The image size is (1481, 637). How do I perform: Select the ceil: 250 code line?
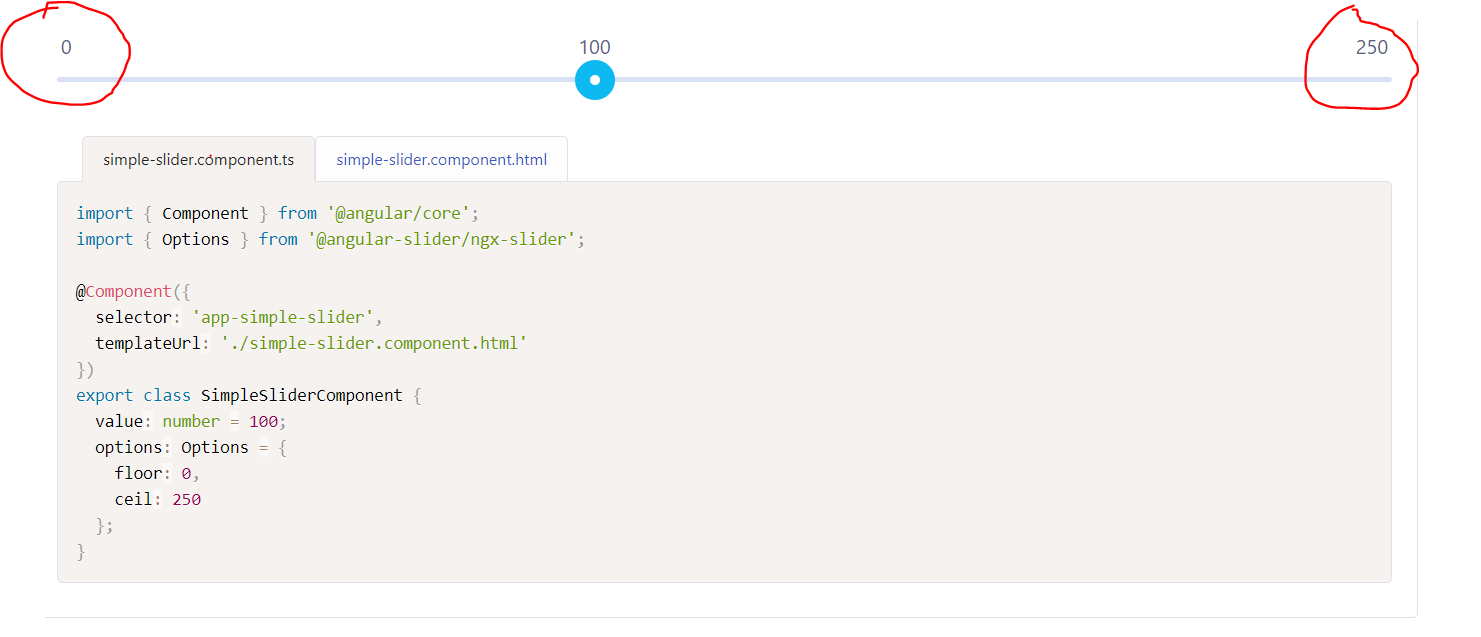coord(150,499)
